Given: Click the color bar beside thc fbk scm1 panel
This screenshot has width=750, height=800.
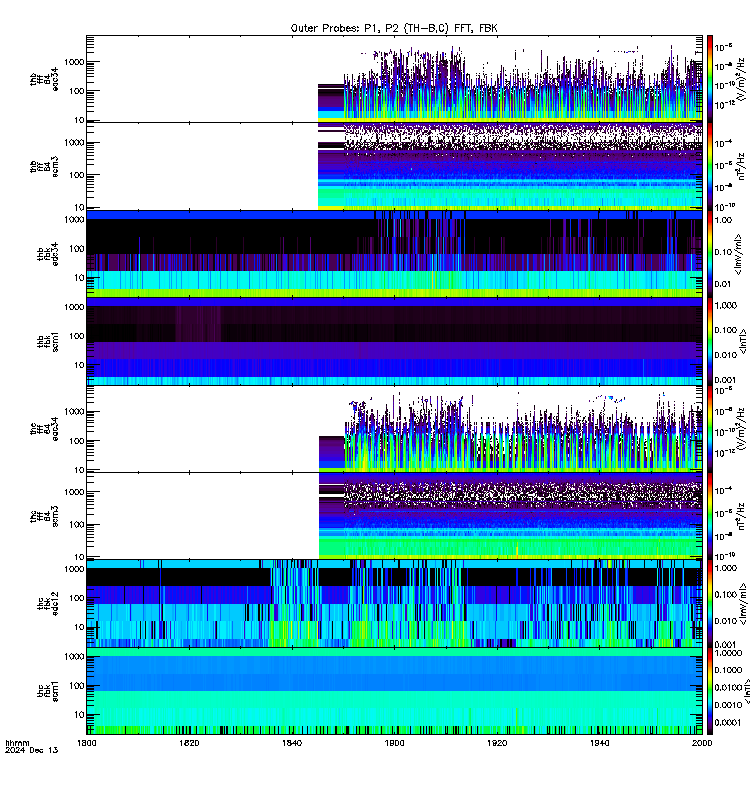Looking at the screenshot, I should click(710, 691).
